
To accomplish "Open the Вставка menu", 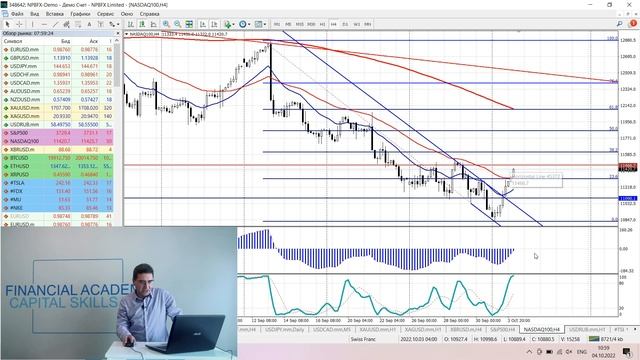I will (54, 14).
